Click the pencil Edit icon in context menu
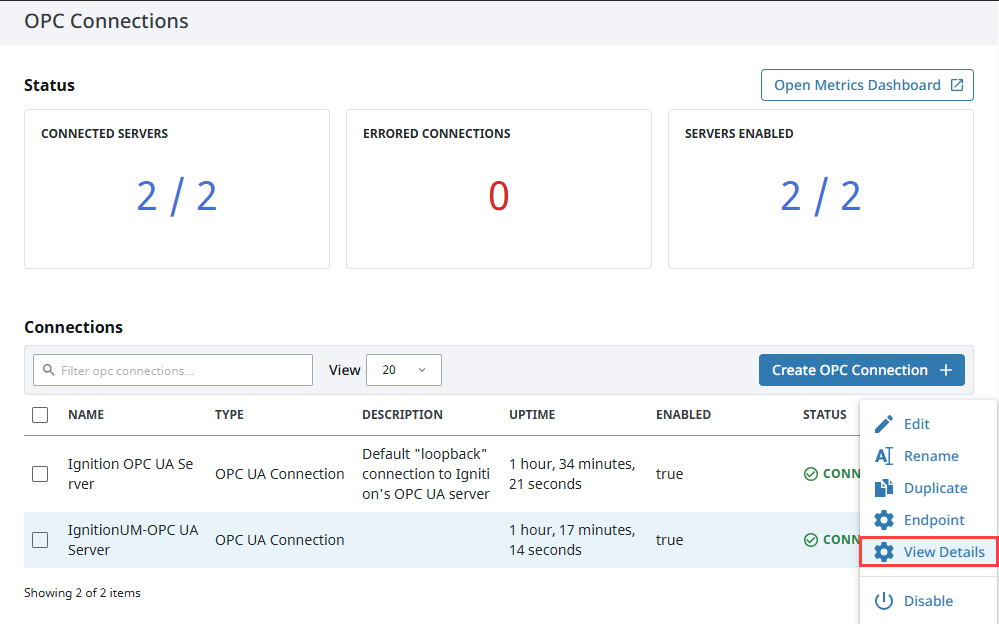This screenshot has height=624, width=999. [x=884, y=424]
